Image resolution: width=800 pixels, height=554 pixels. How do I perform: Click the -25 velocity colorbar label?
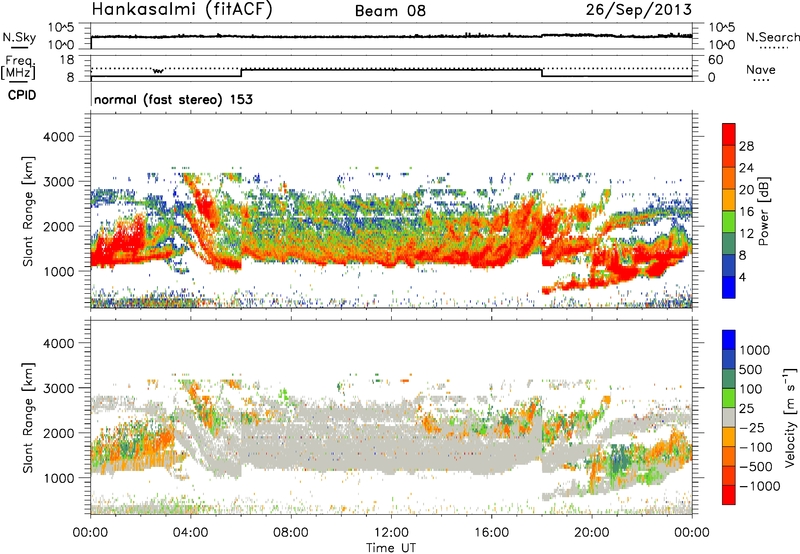pos(751,428)
